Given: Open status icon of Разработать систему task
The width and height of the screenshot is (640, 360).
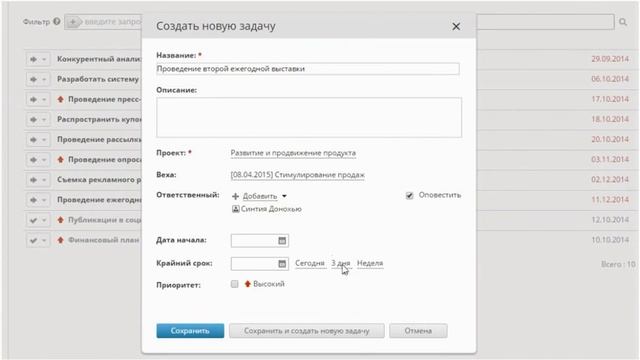Looking at the screenshot, I should point(33,79).
